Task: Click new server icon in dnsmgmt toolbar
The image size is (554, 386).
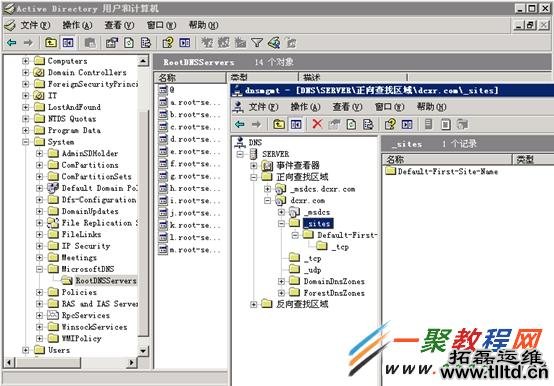Action: point(429,124)
